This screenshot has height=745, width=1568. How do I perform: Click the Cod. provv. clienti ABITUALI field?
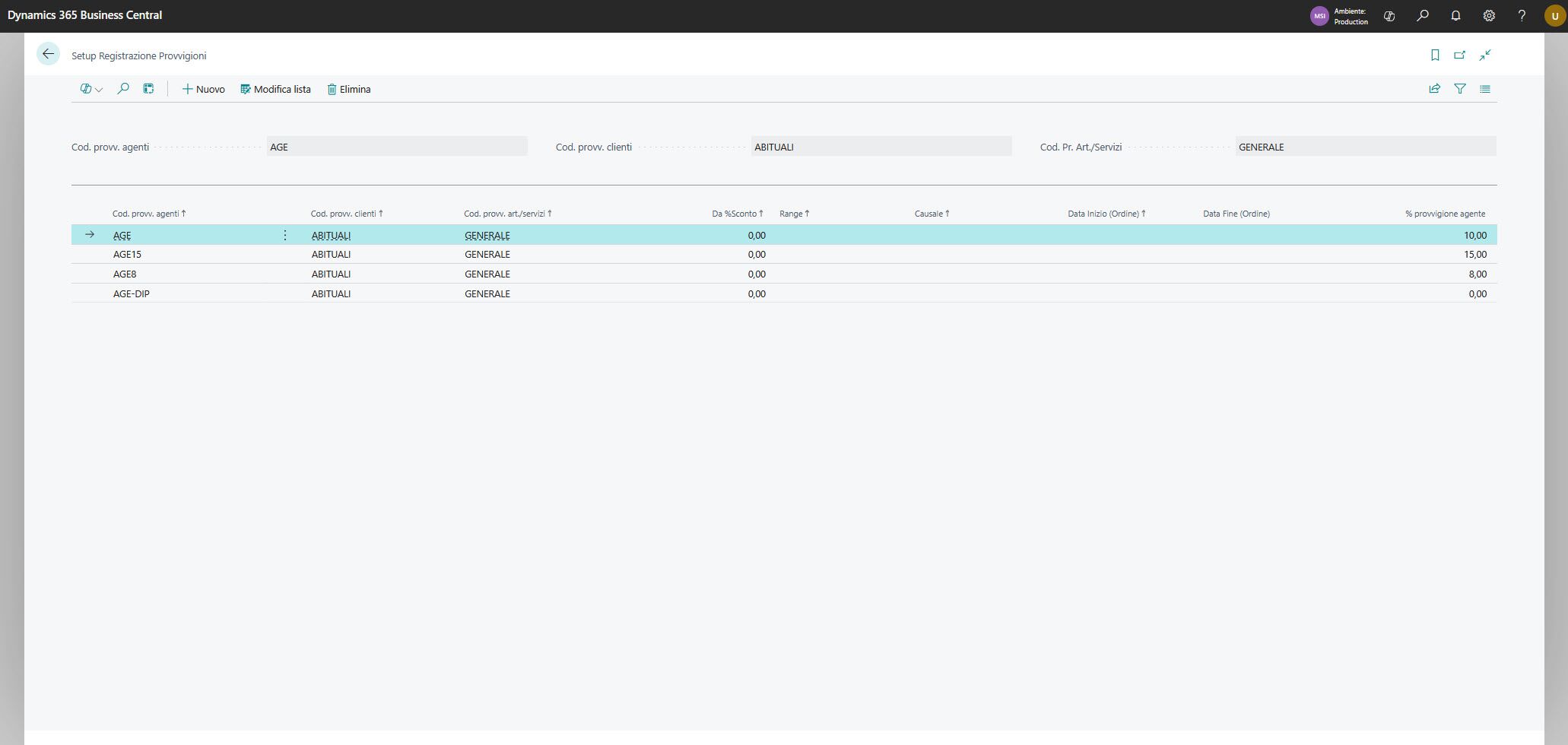pyautogui.click(x=881, y=147)
